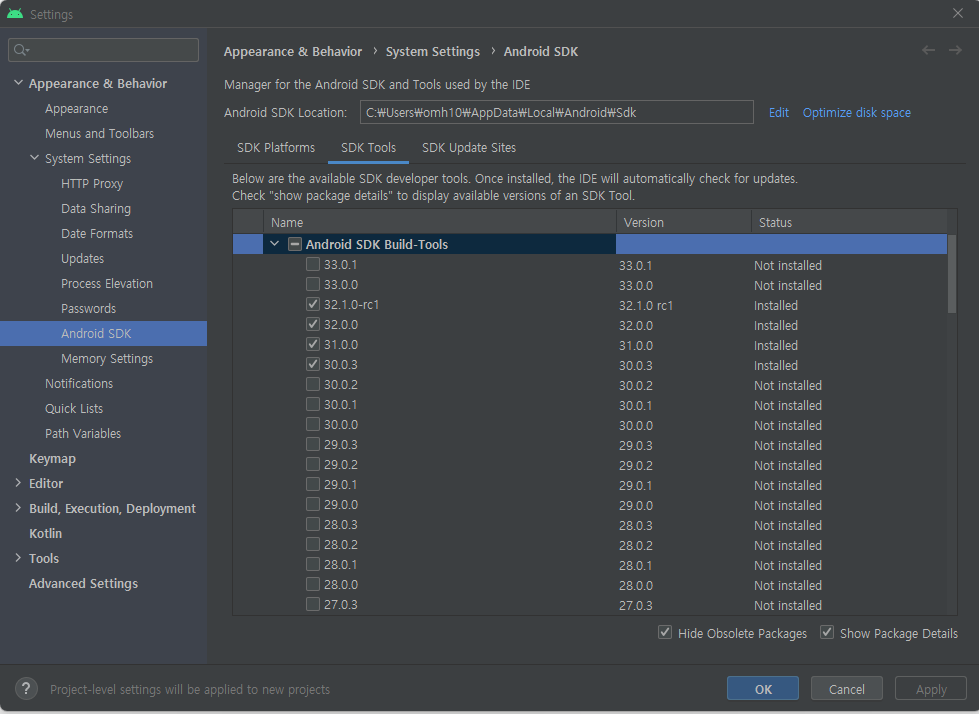Uncheck the 32.0.0 build-tools checkbox
The height and width of the screenshot is (714, 979).
(x=313, y=325)
